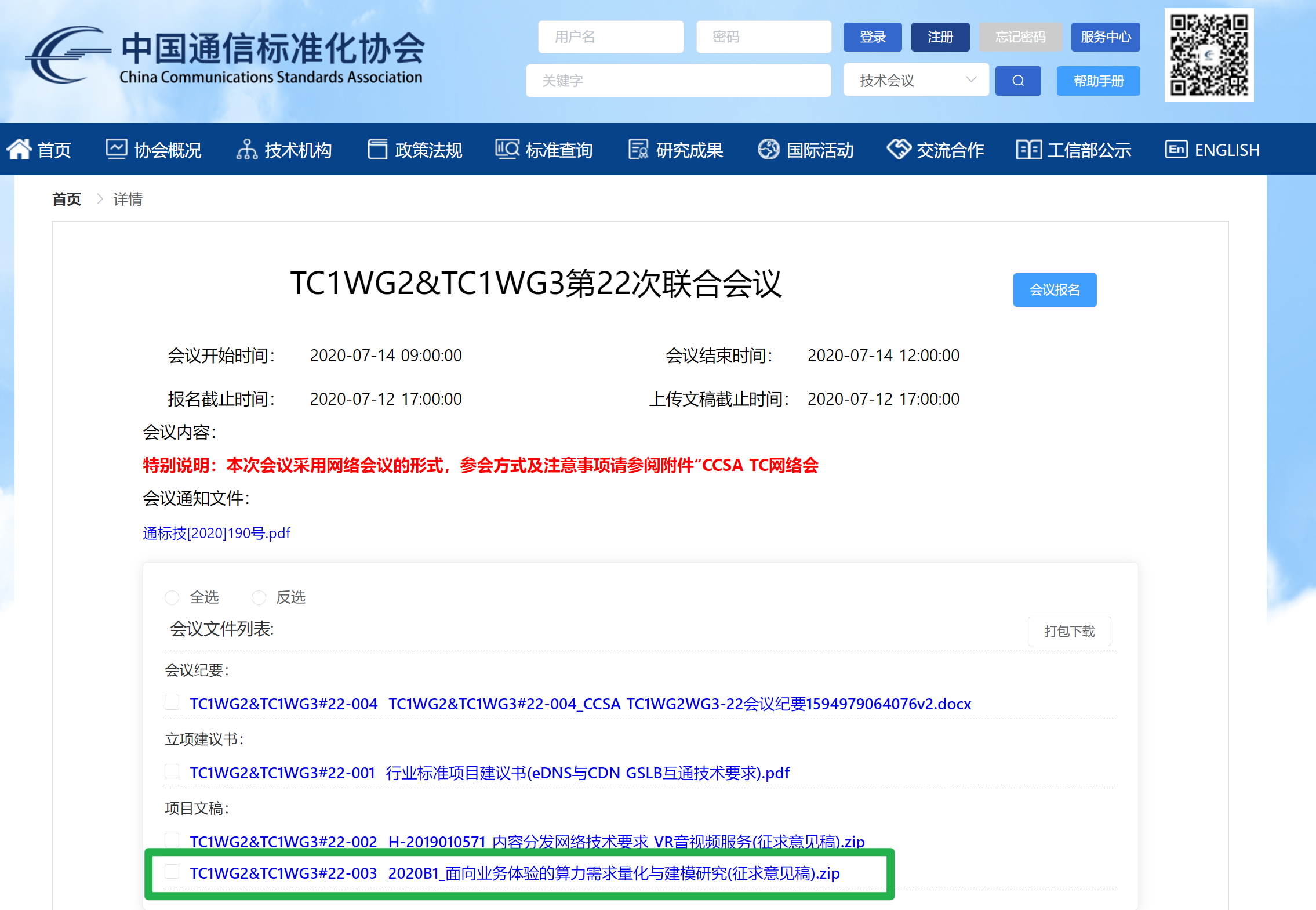
Task: Select the 反选 radio button
Action: (x=259, y=597)
